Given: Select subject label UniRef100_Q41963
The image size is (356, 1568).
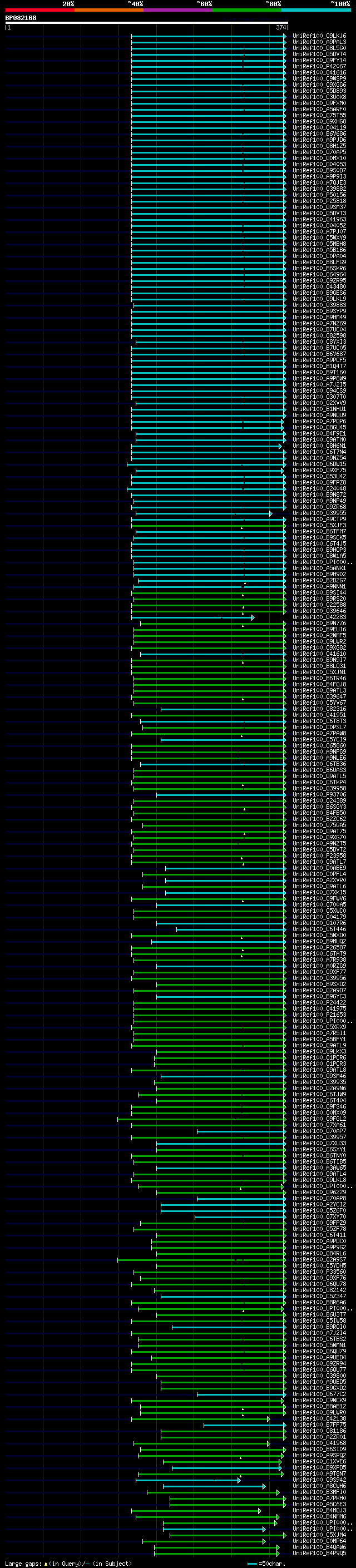Looking at the screenshot, I should [319, 219].
